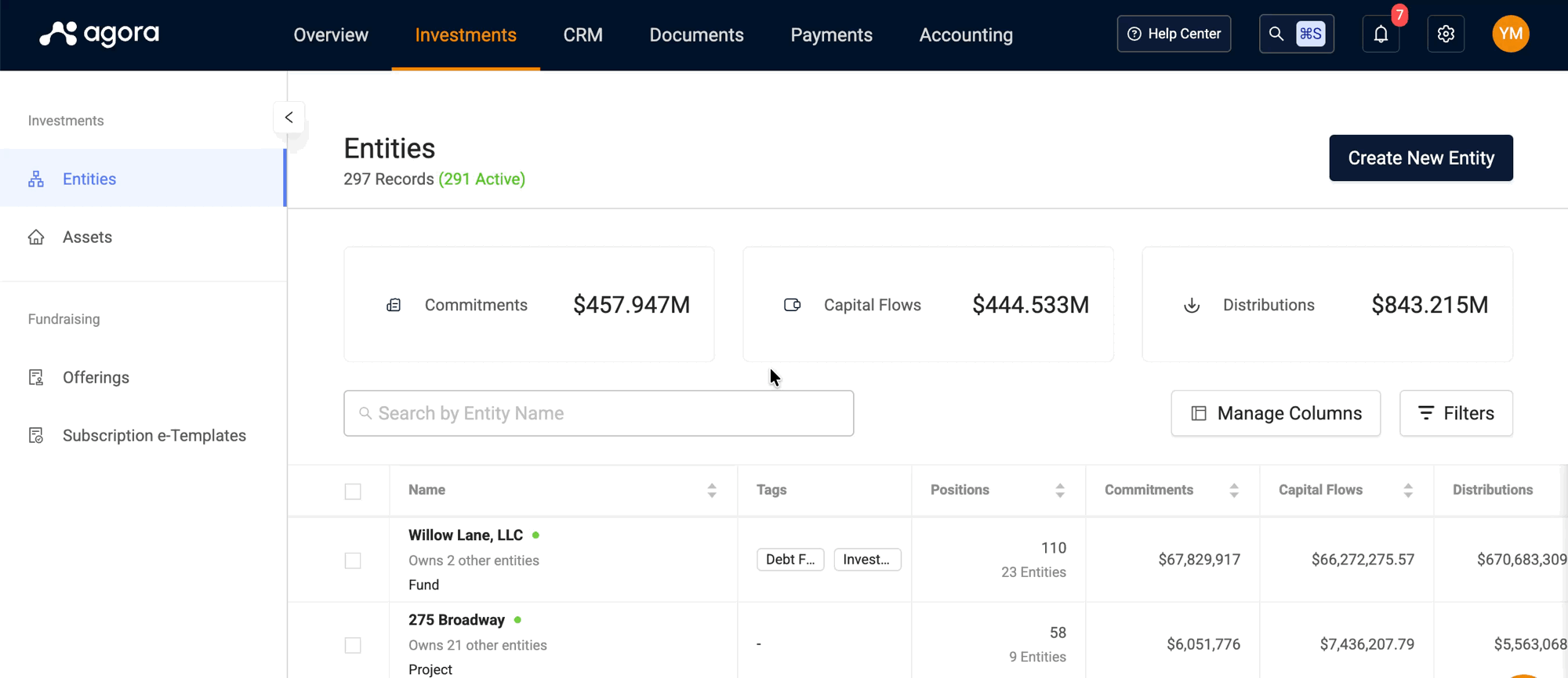Screen dimensions: 1568x678
Task: Click the $67,829,917 commitments value
Action: [1200, 560]
